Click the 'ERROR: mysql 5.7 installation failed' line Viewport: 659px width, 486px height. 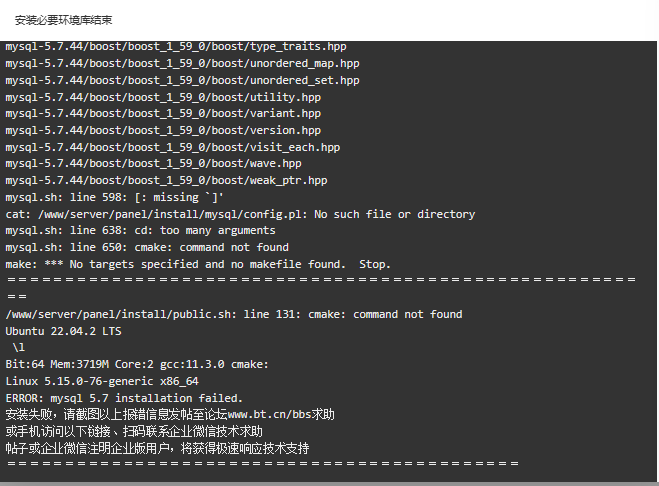(x=124, y=398)
